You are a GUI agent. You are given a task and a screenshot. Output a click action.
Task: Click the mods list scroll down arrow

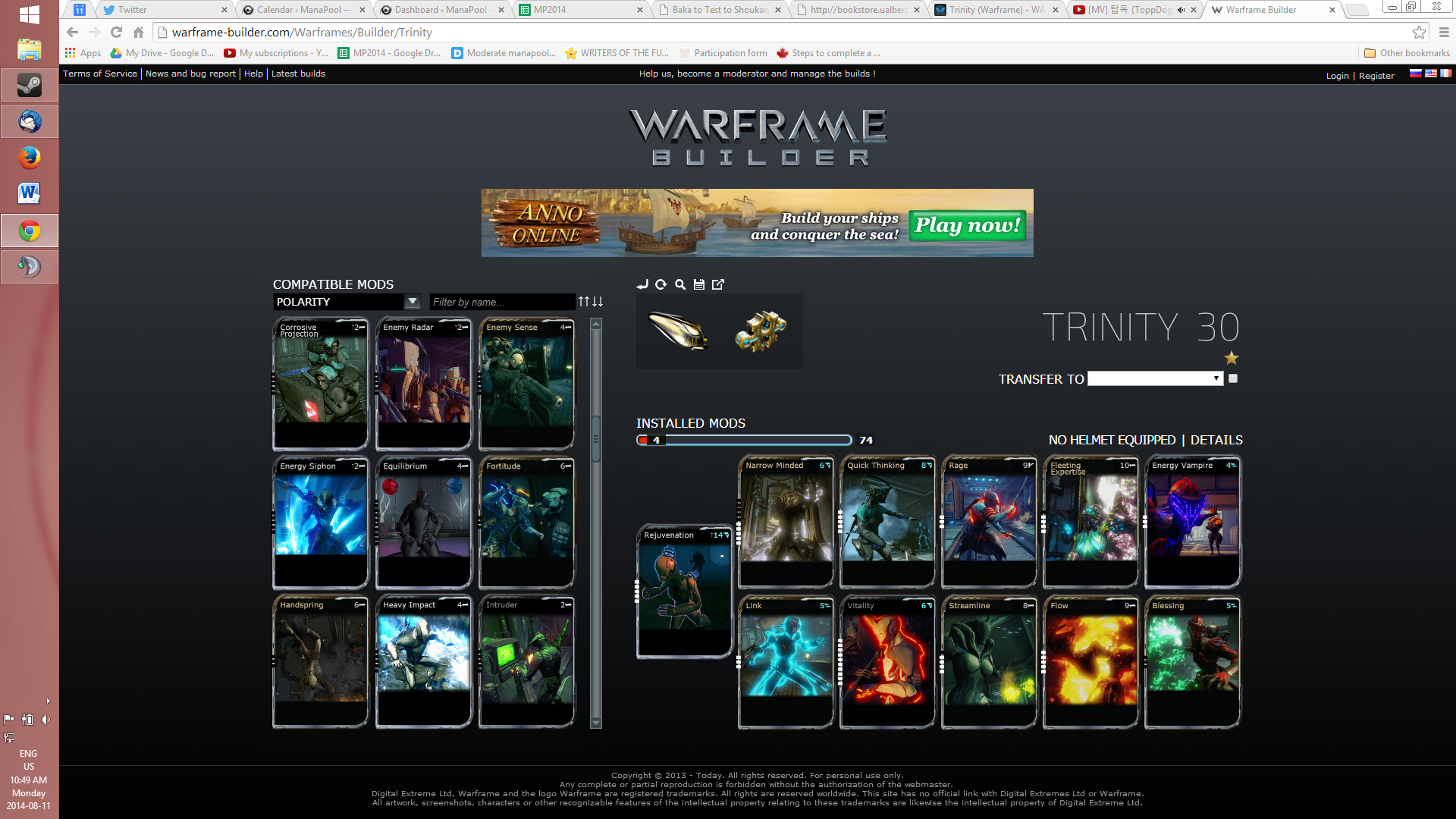[x=596, y=723]
